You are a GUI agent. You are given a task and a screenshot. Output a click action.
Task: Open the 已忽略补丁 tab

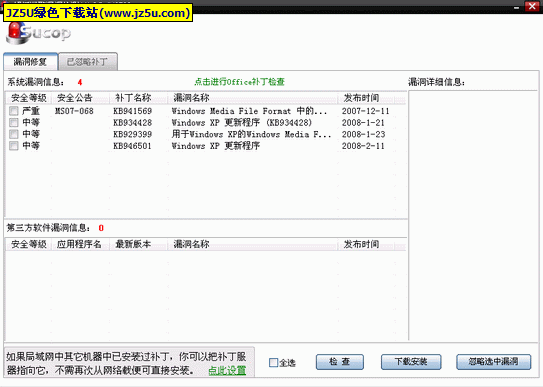[88, 62]
